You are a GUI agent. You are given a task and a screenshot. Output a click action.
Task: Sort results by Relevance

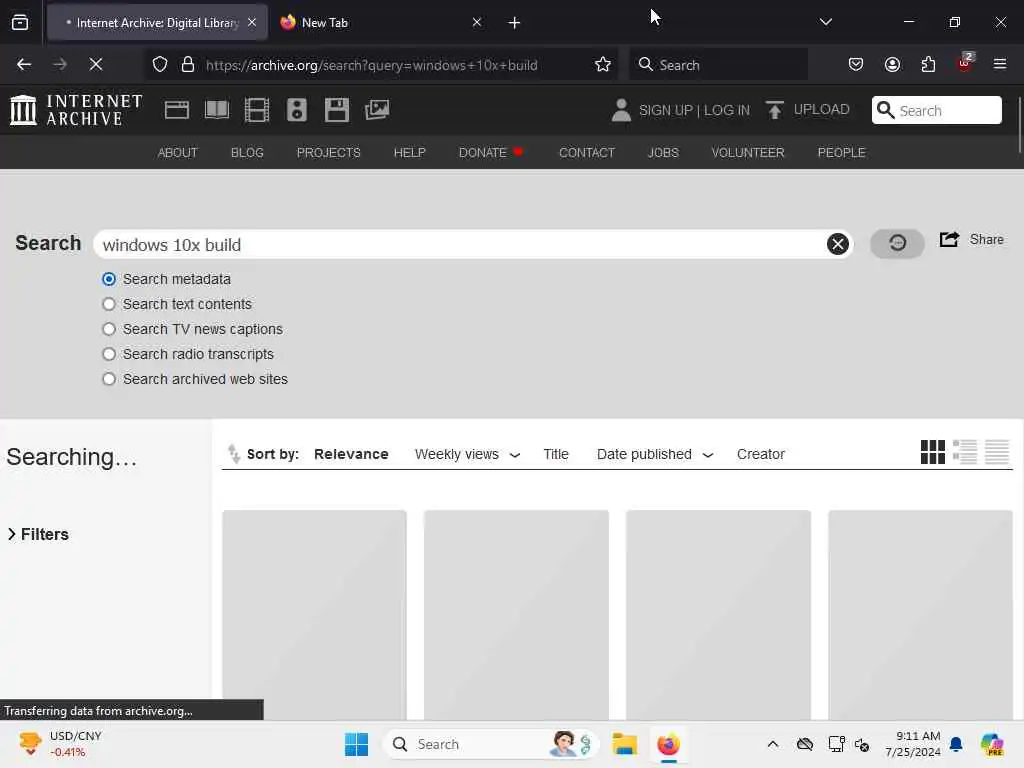pos(351,454)
